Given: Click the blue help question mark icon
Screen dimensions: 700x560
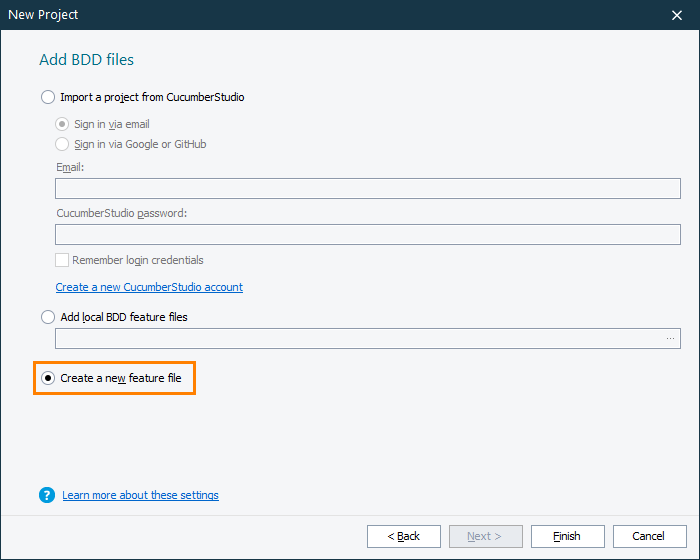Looking at the screenshot, I should (47, 495).
